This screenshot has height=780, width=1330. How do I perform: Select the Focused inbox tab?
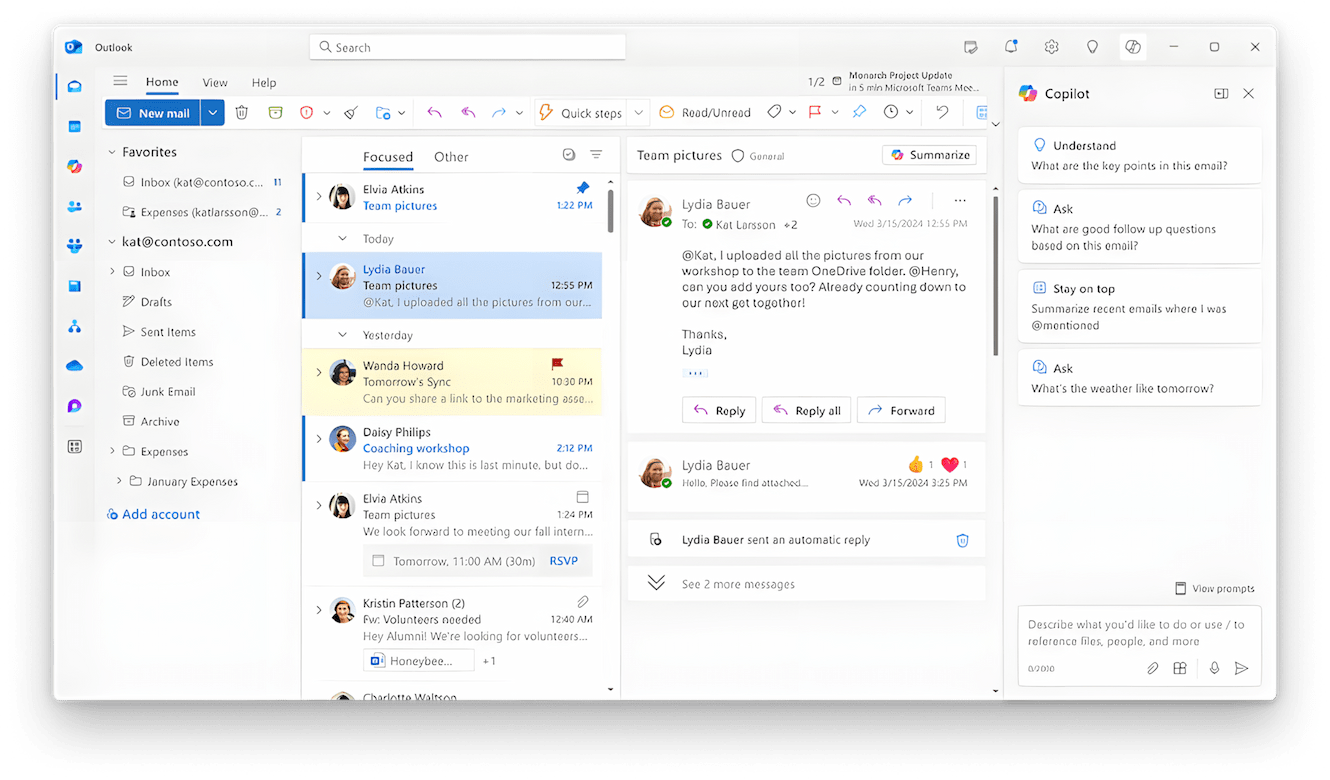point(388,157)
